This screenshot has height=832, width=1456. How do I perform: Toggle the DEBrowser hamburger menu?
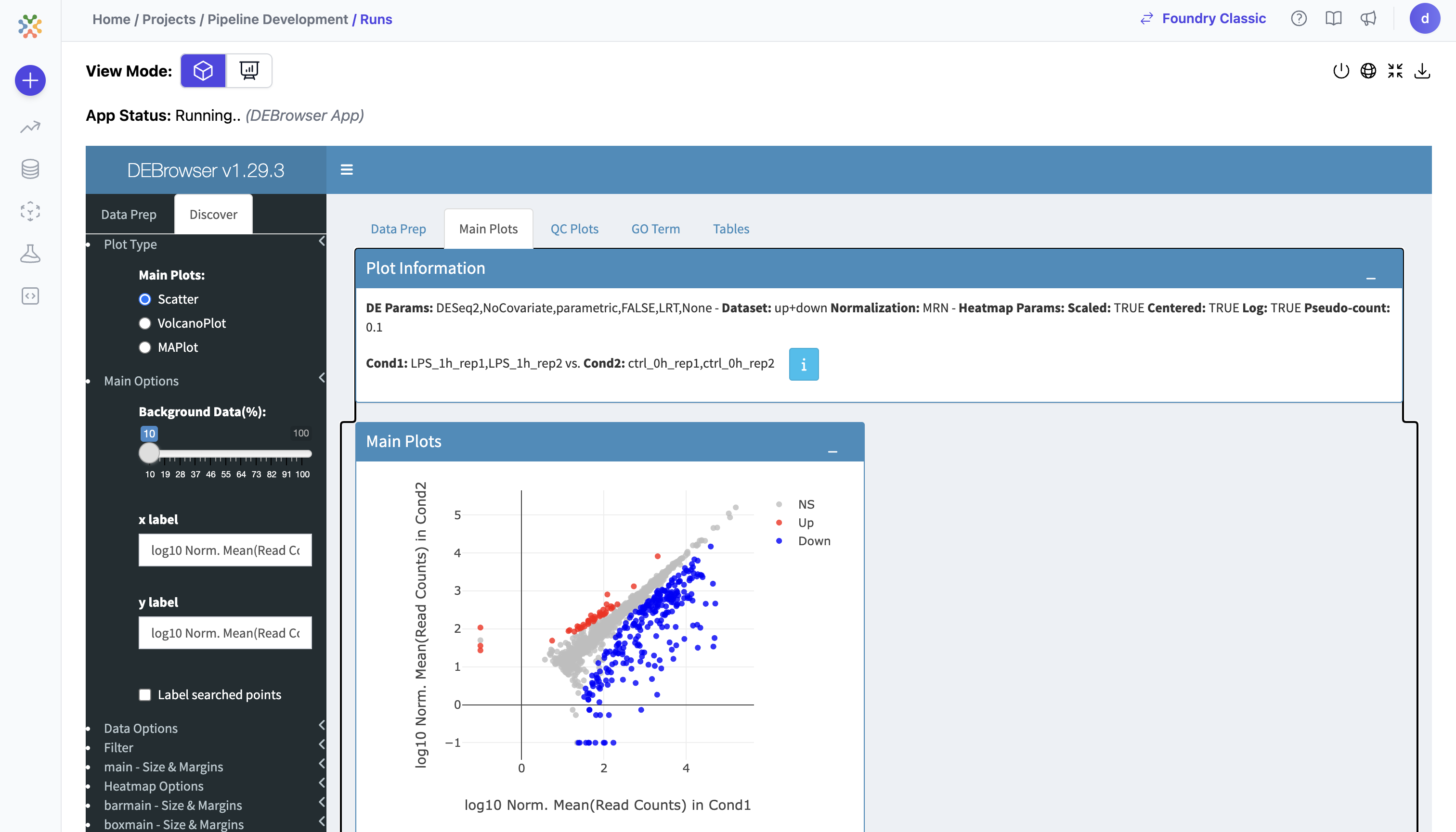(x=346, y=170)
